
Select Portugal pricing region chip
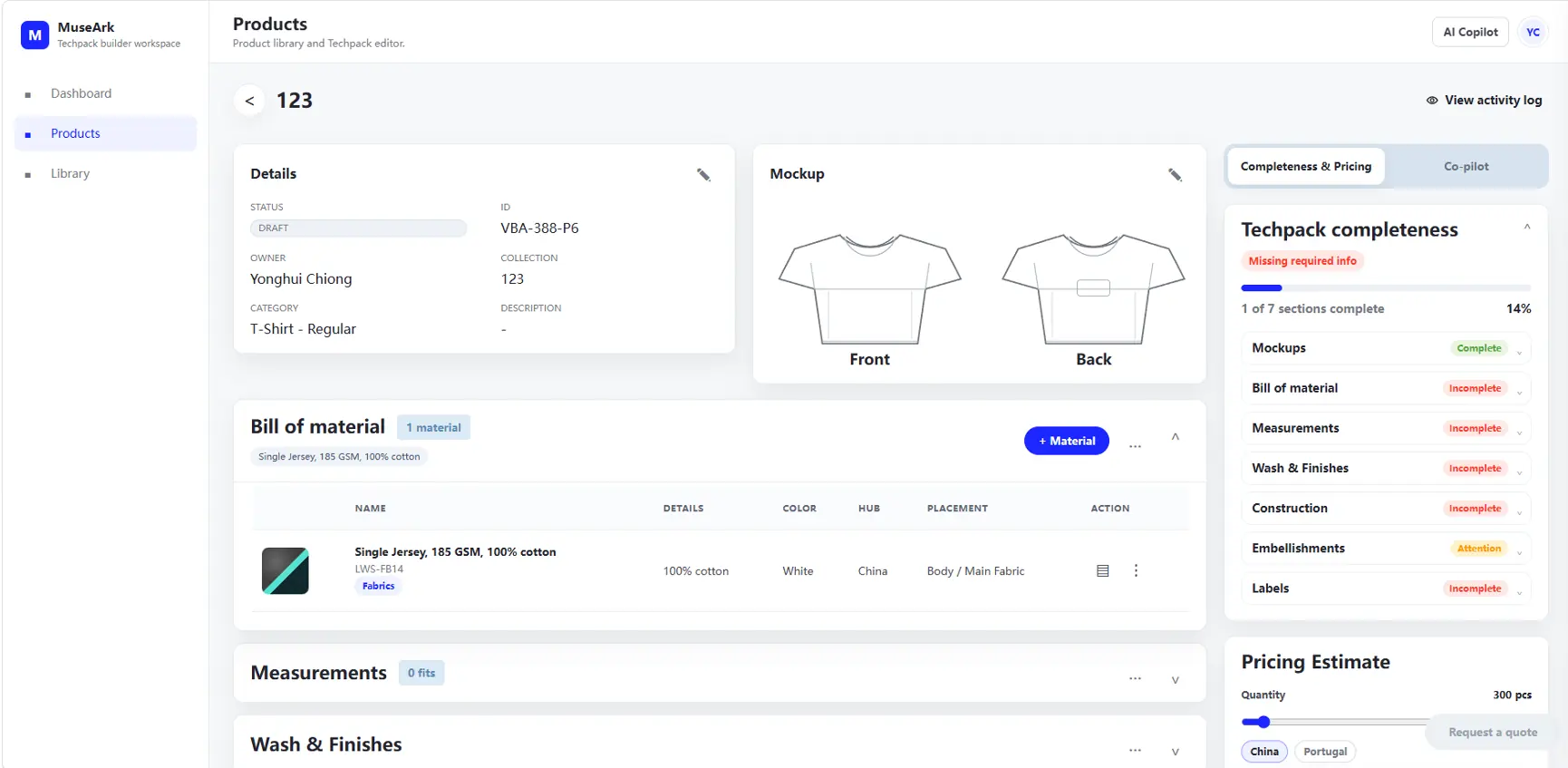[x=1325, y=752]
